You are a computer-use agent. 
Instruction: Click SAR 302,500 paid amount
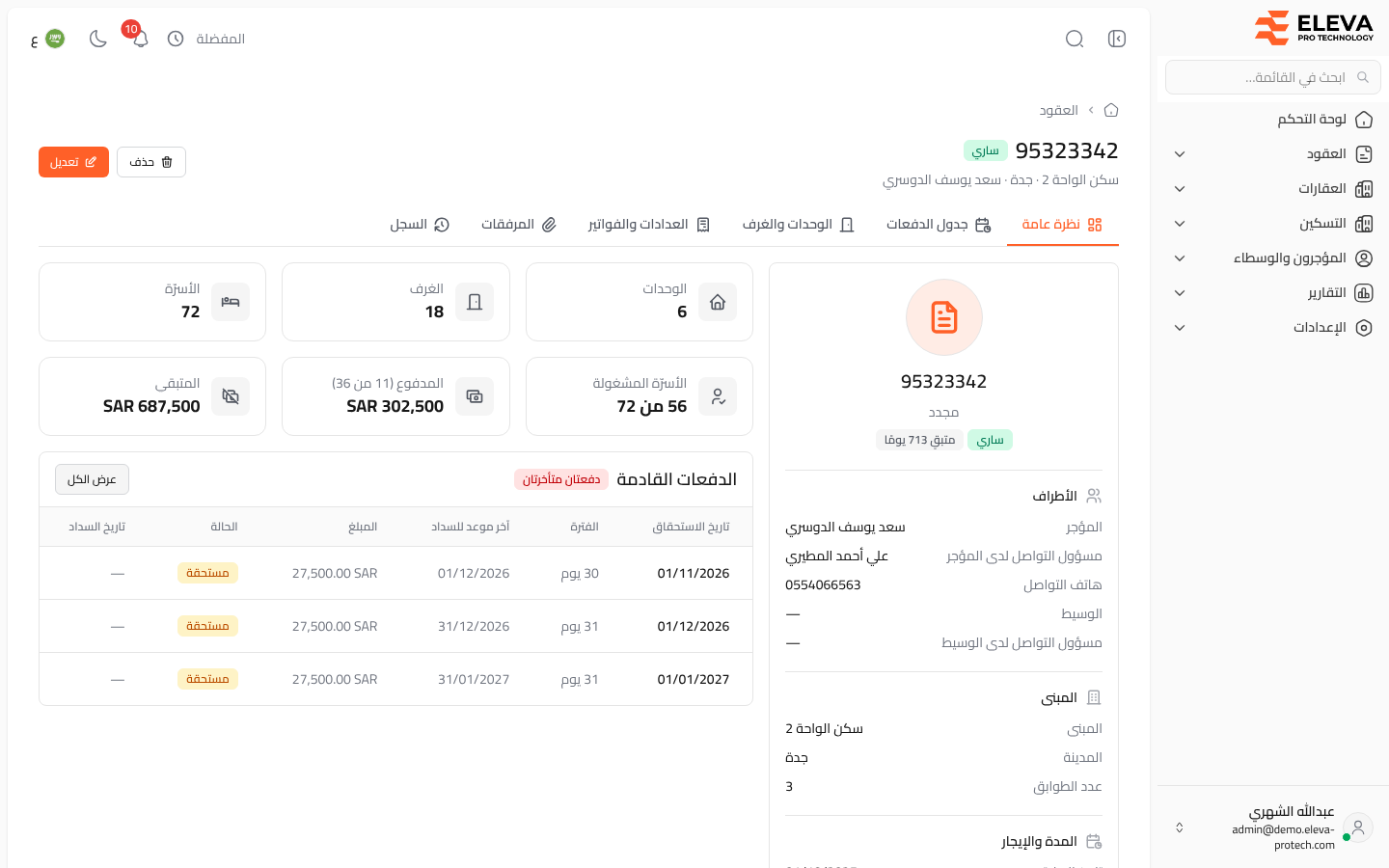395,406
